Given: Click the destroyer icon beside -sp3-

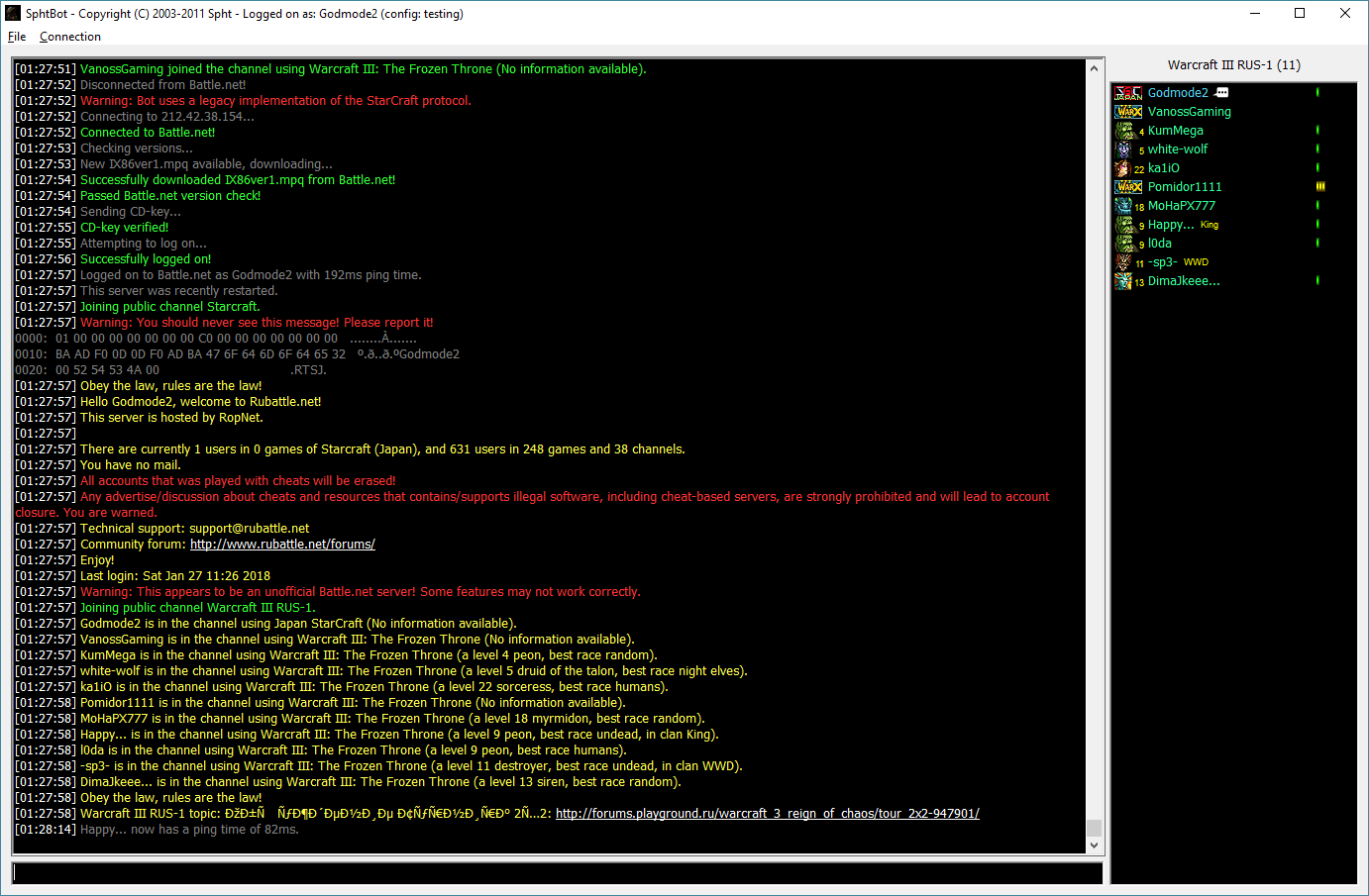Looking at the screenshot, I should [x=1123, y=262].
